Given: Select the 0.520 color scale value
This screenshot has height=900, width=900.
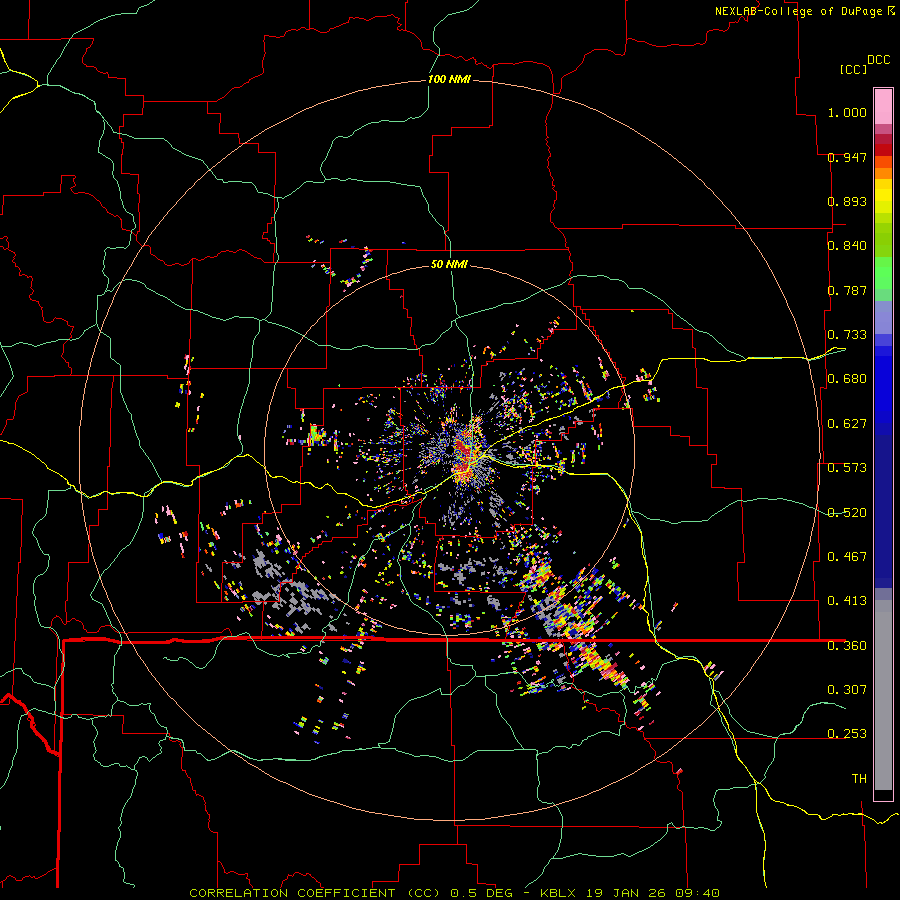Looking at the screenshot, I should point(847,513).
